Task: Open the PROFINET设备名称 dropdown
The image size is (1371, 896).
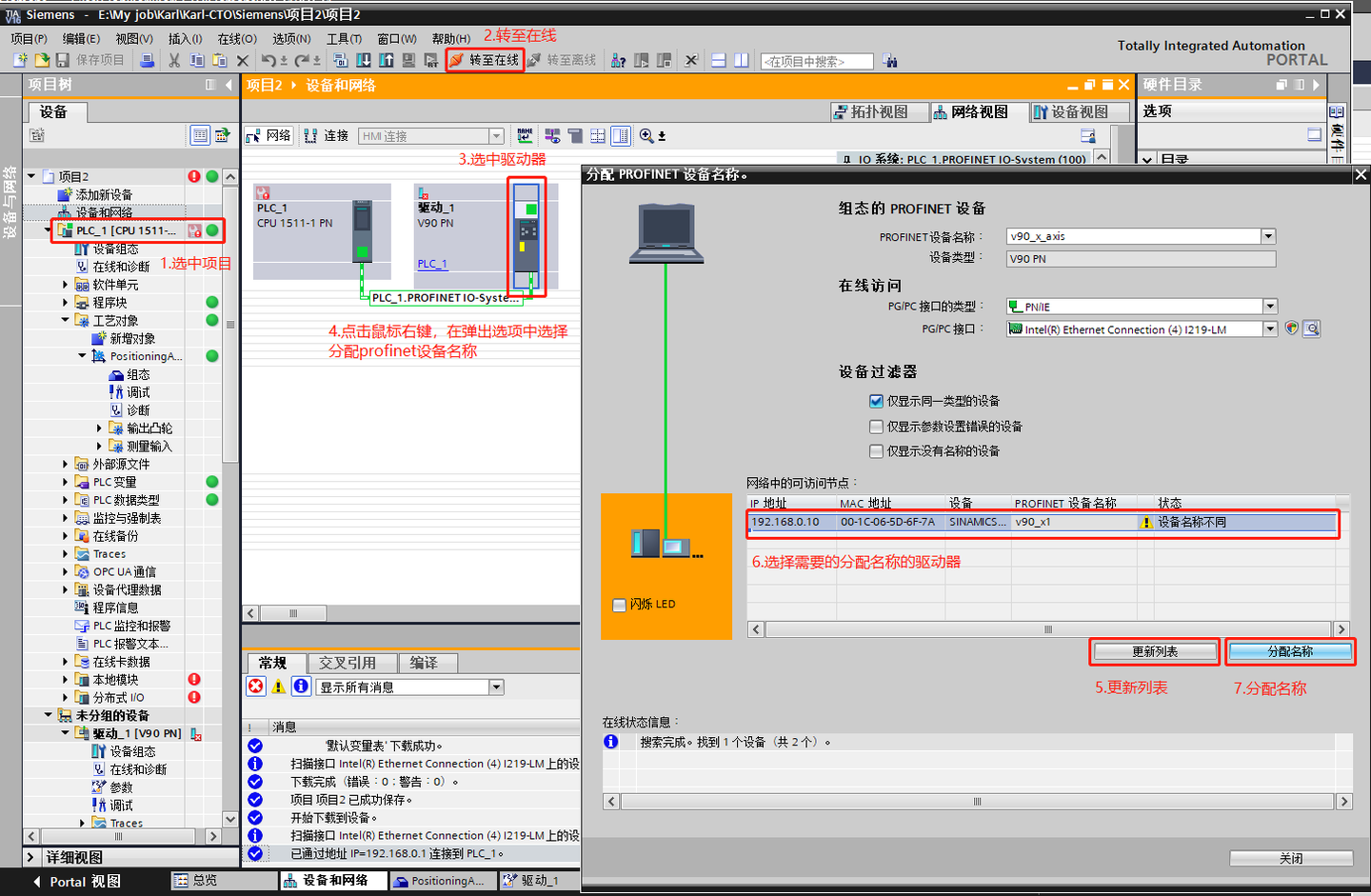Action: pyautogui.click(x=1270, y=236)
